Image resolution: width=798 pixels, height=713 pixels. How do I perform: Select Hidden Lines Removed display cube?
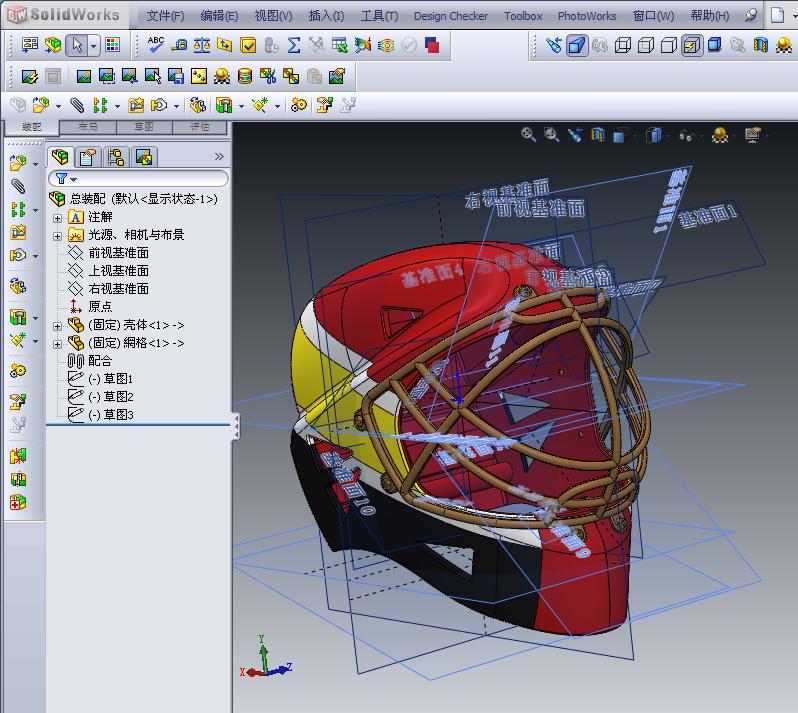tap(669, 45)
